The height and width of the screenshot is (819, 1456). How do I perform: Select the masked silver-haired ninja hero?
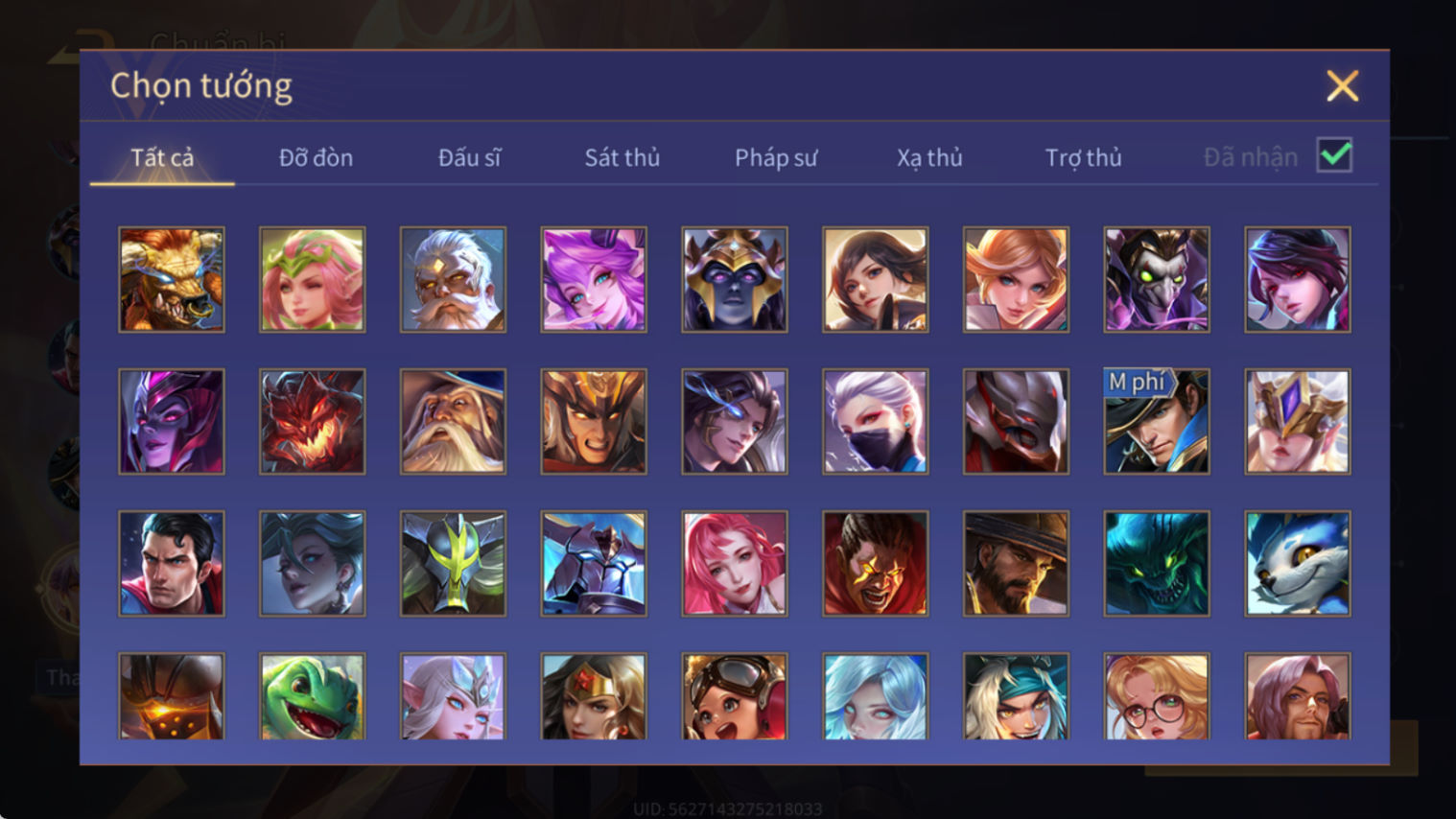click(x=875, y=421)
